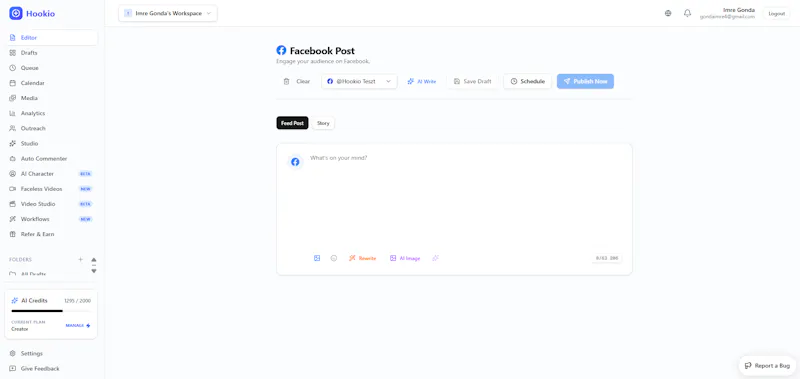Click the Facebook logo beside heading
Viewport: 800px width, 379px height.
pyautogui.click(x=281, y=50)
